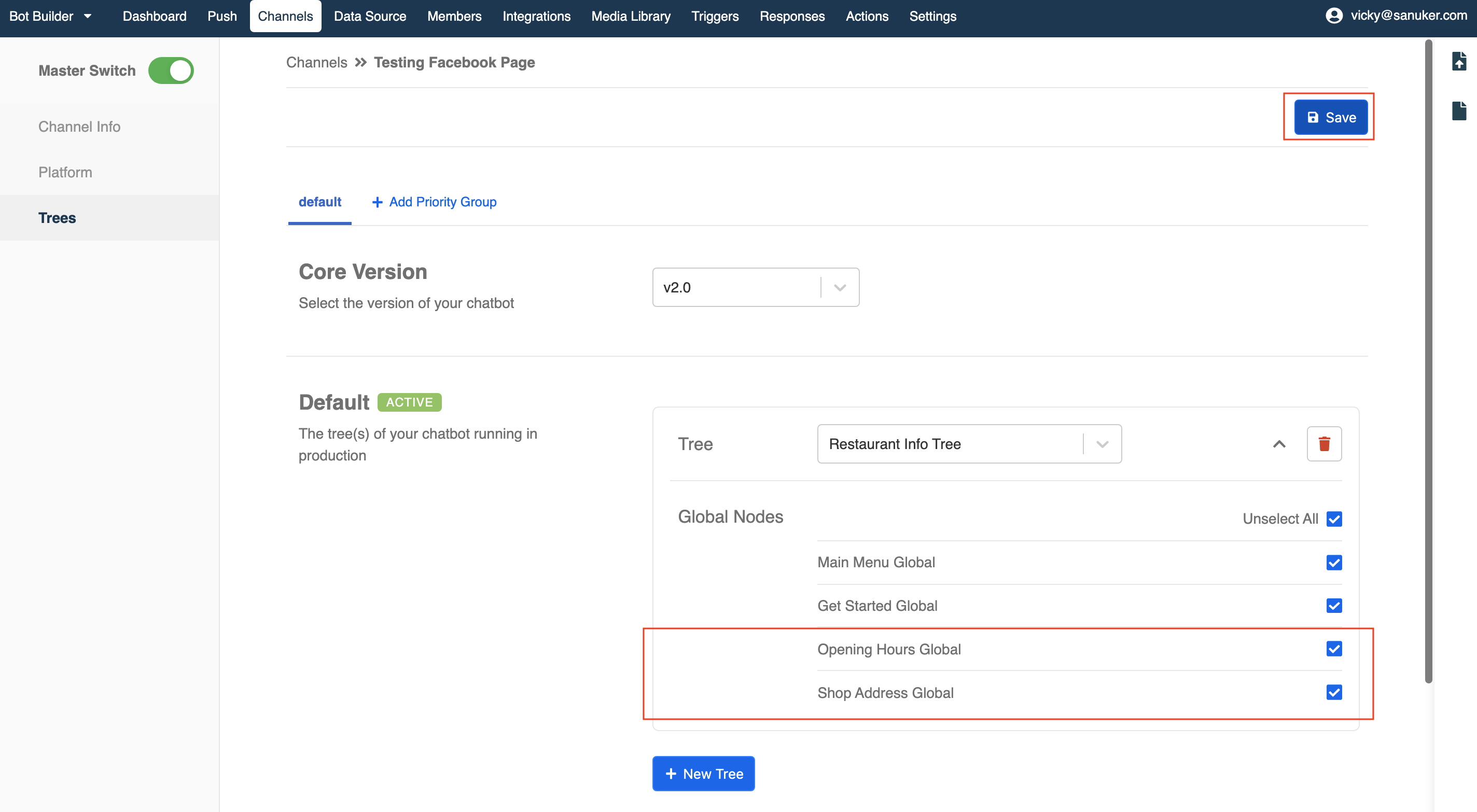Switch to the Media Library tab
Image resolution: width=1477 pixels, height=812 pixels.
[x=631, y=16]
